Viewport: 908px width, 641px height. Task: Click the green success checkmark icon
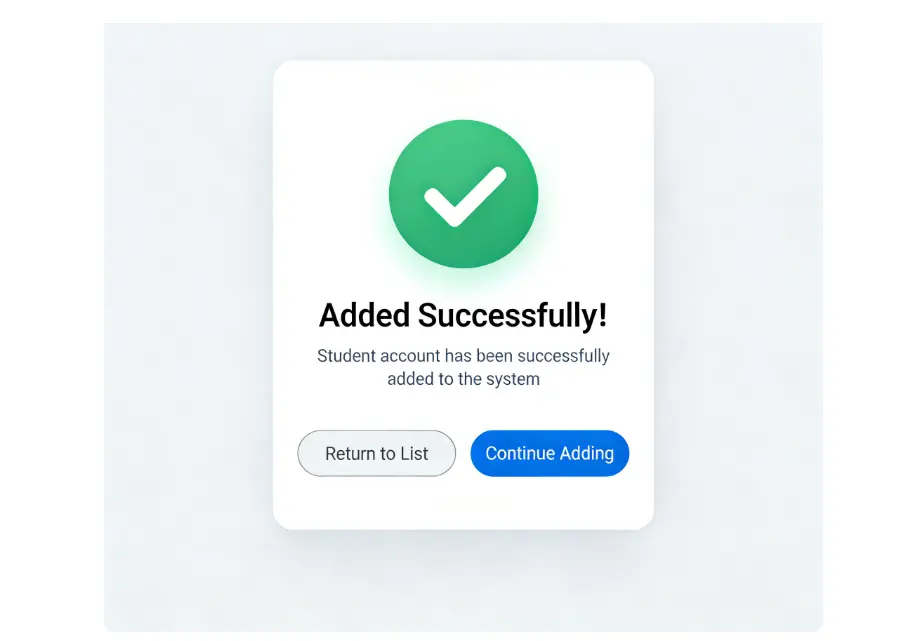pos(463,194)
